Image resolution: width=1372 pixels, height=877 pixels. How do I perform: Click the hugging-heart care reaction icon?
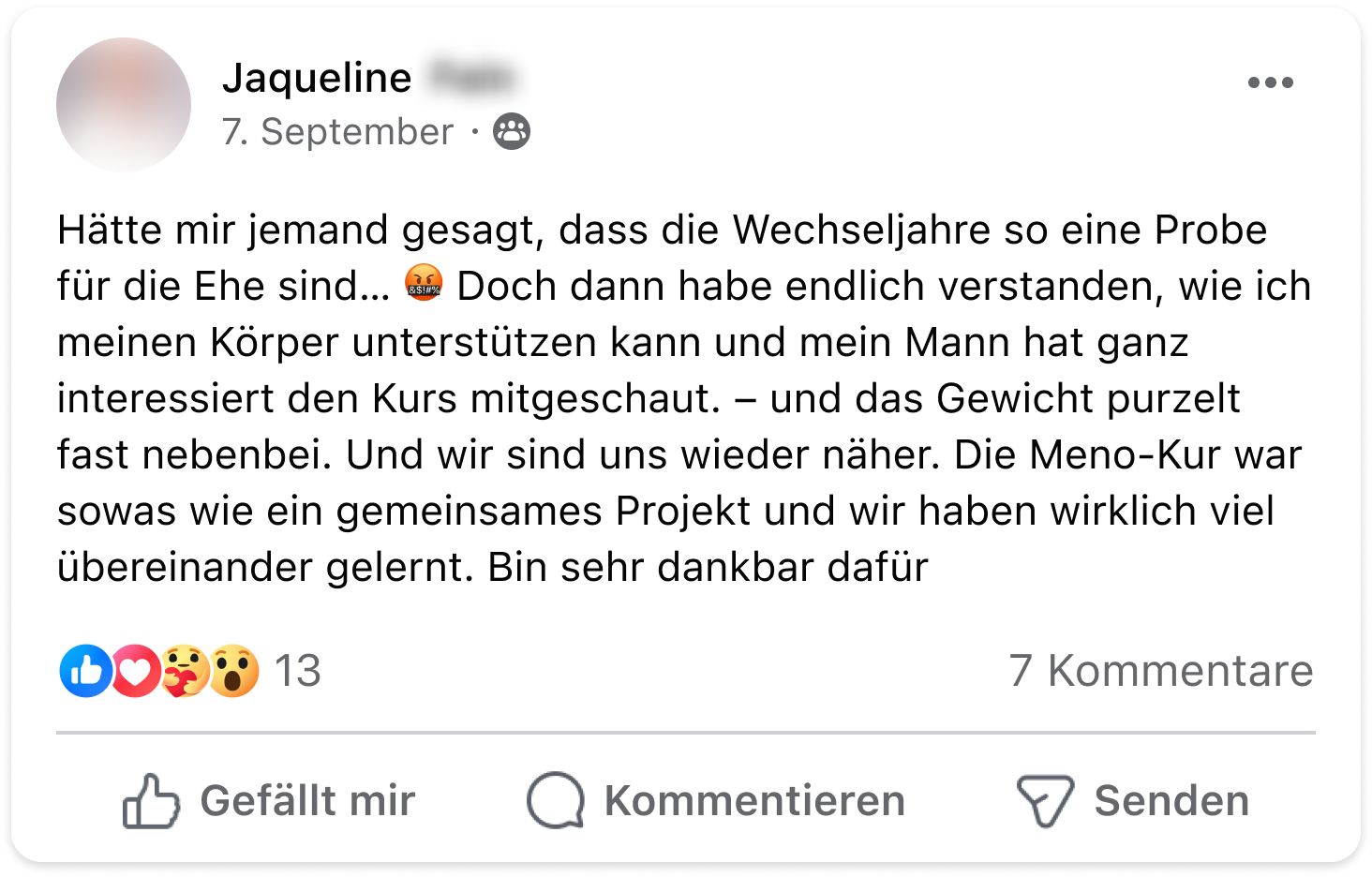pyautogui.click(x=185, y=671)
